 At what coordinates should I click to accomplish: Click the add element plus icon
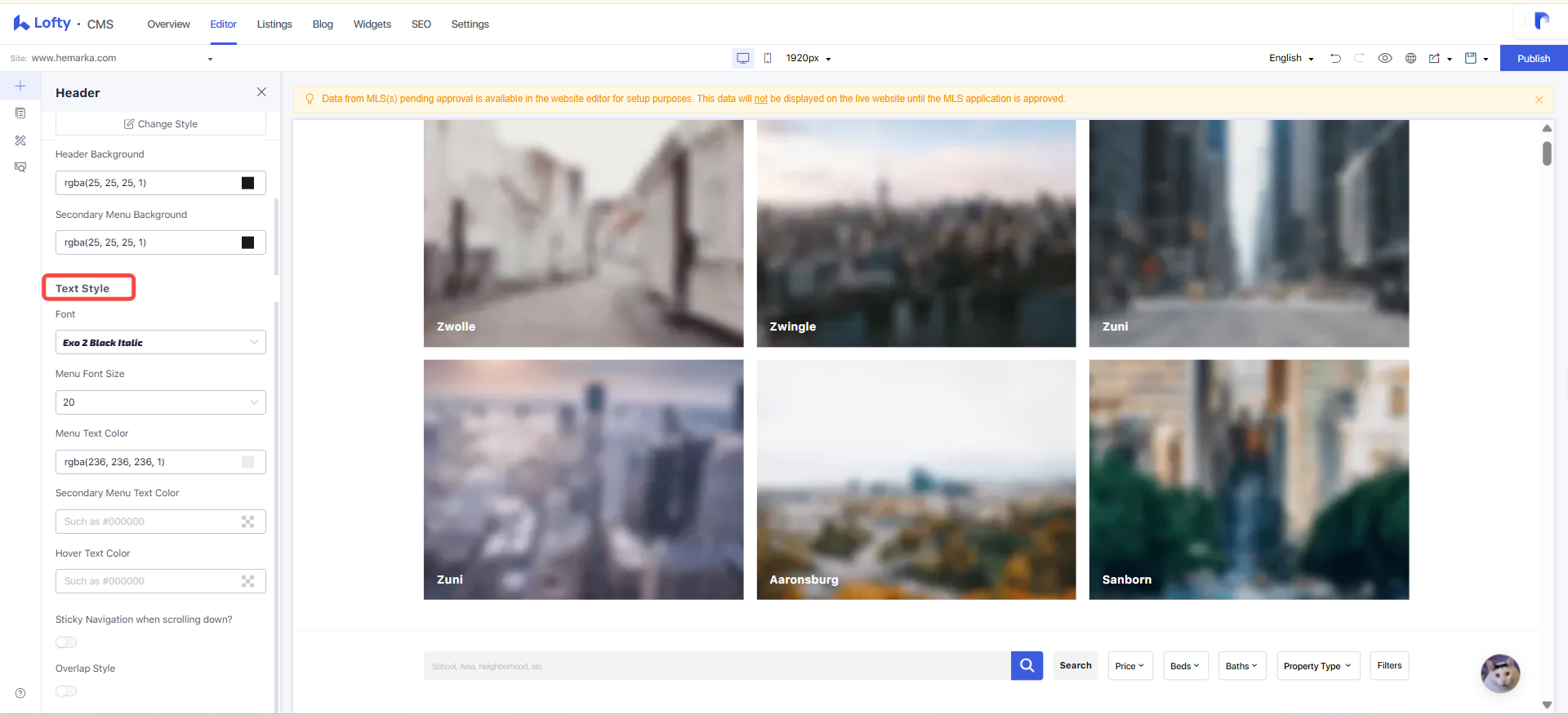coord(20,86)
